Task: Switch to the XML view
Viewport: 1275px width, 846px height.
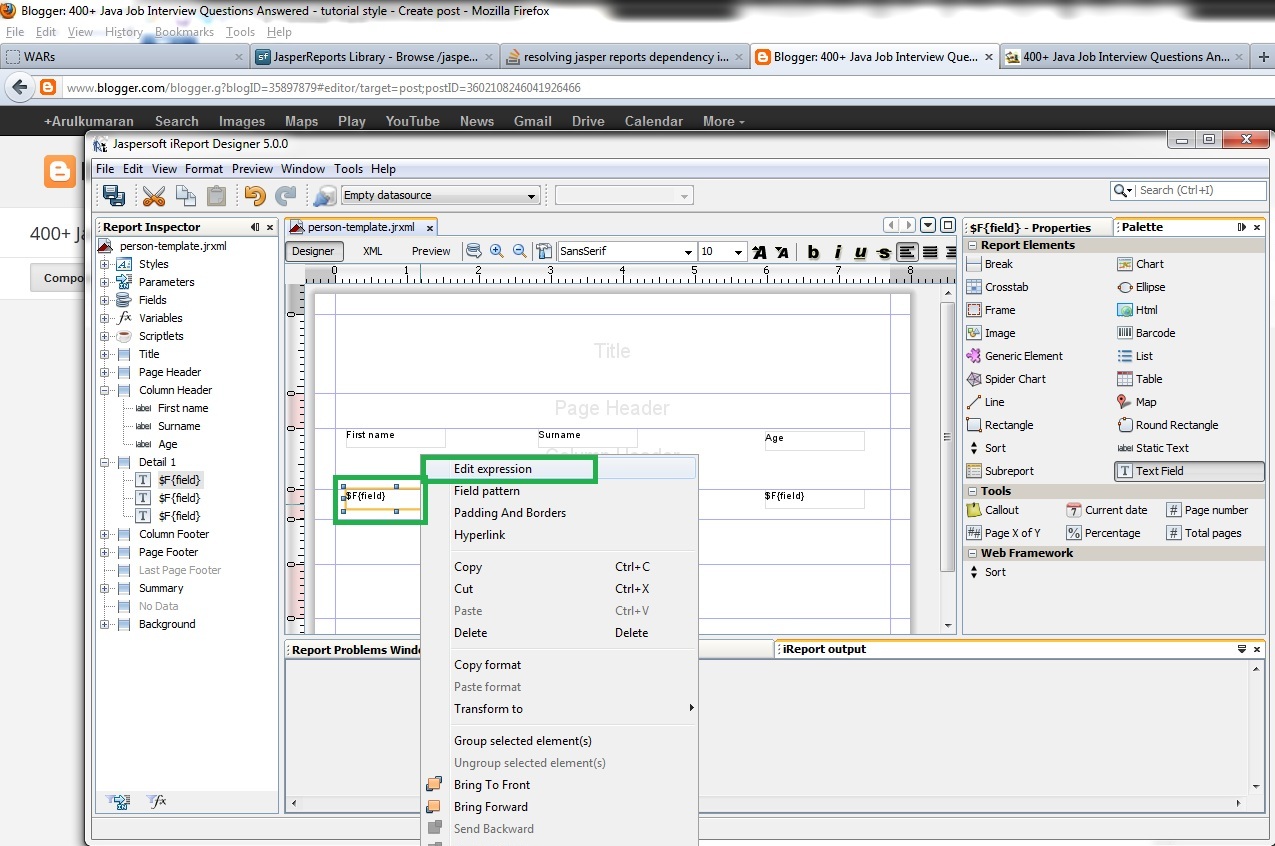Action: click(372, 251)
